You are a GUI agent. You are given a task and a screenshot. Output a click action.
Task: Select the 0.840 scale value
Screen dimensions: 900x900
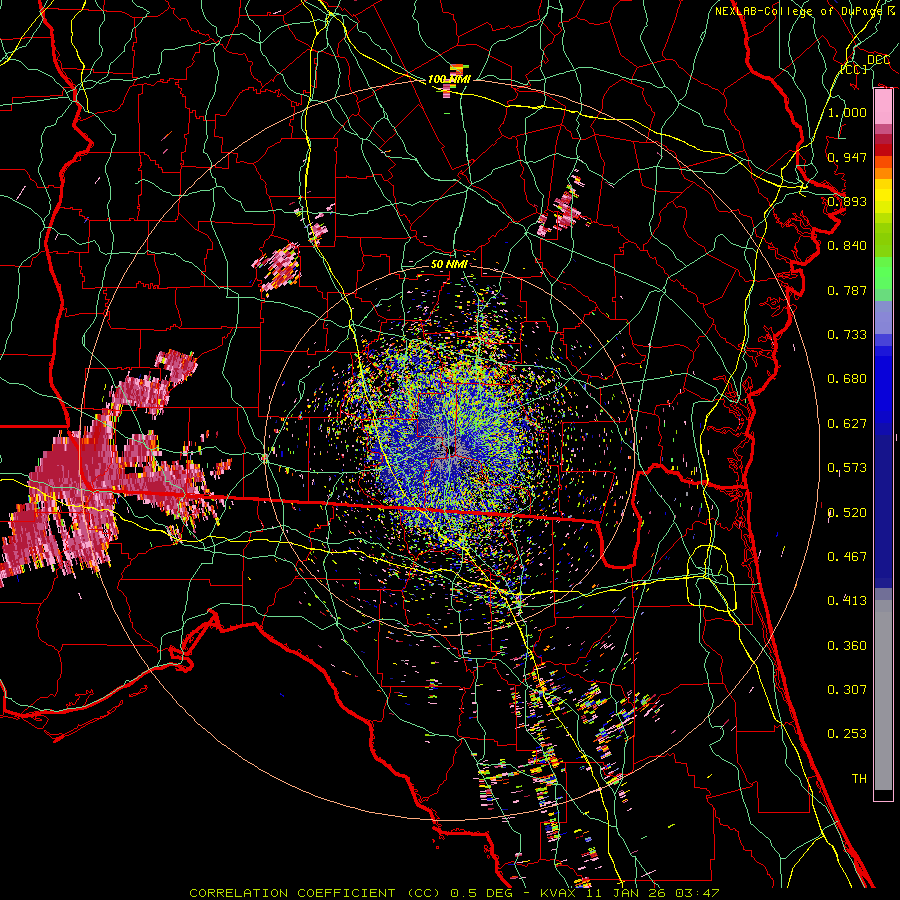(x=847, y=246)
